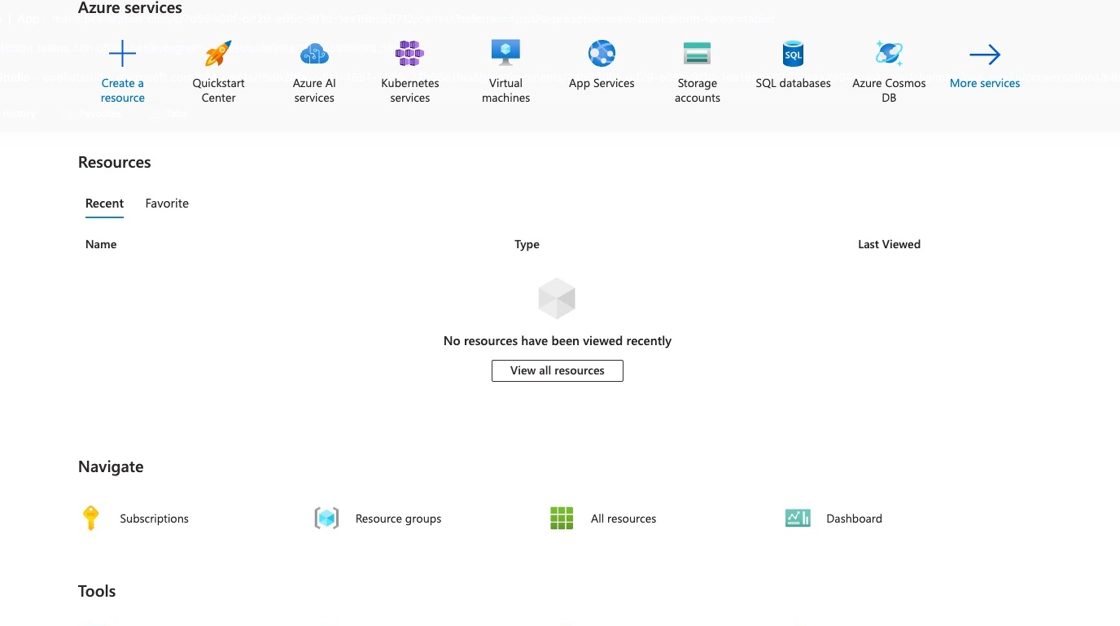Switch to the Favorite resources tab
The width and height of the screenshot is (1120, 626).
tap(166, 203)
